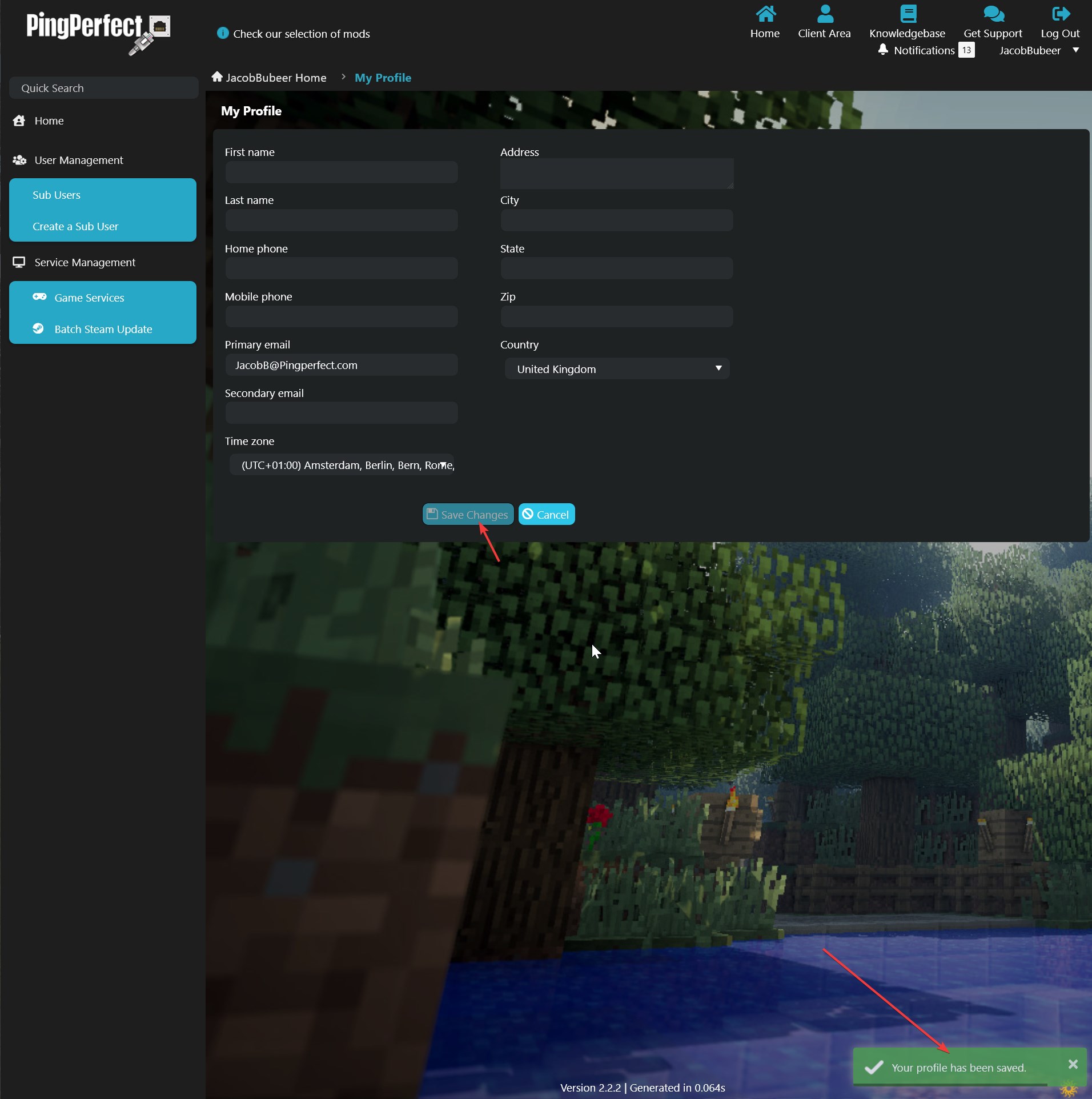Viewport: 1092px width, 1099px height.
Task: Click the sidebar Home house icon
Action: pyautogui.click(x=19, y=121)
